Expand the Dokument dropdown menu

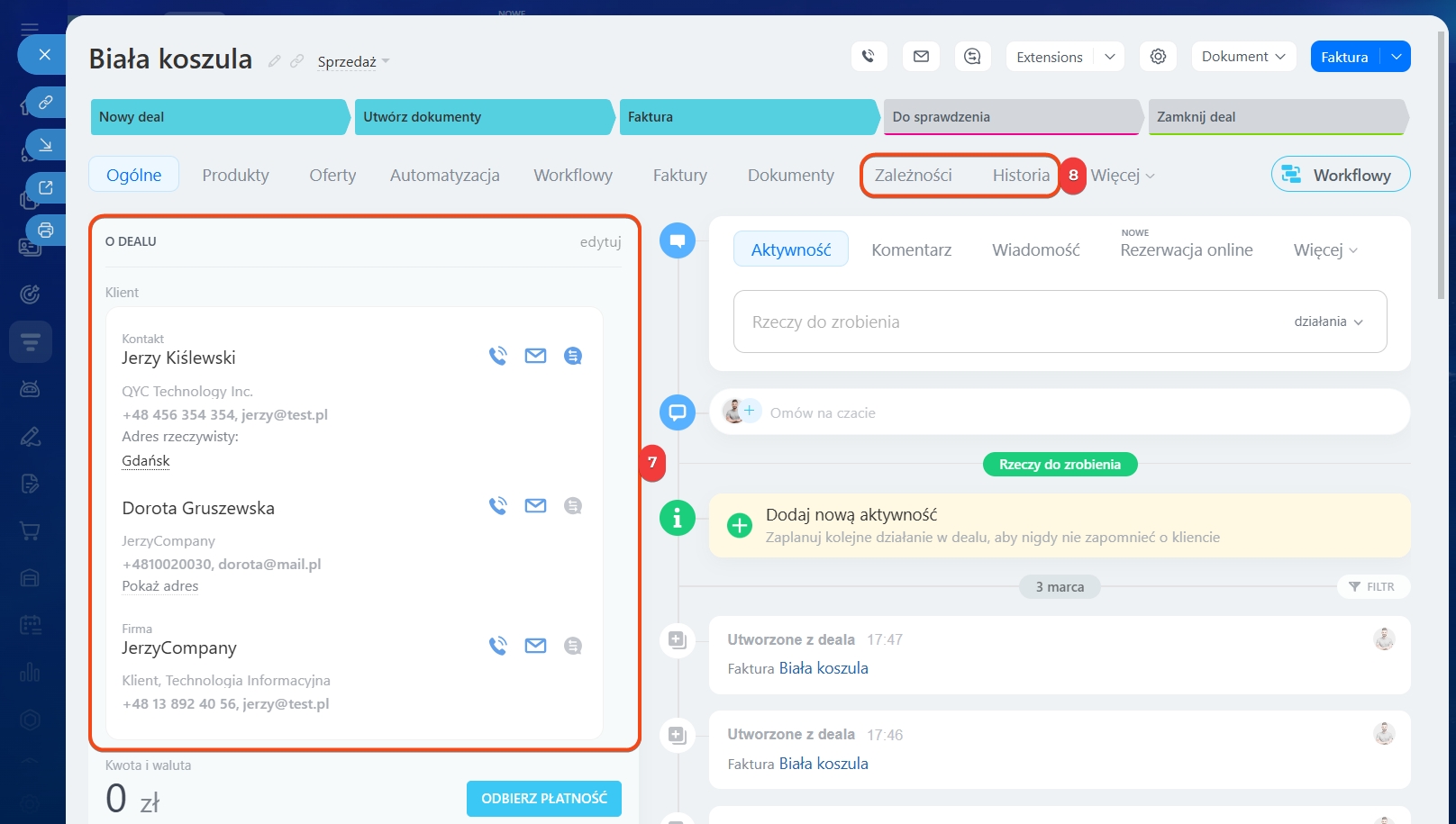point(1243,57)
